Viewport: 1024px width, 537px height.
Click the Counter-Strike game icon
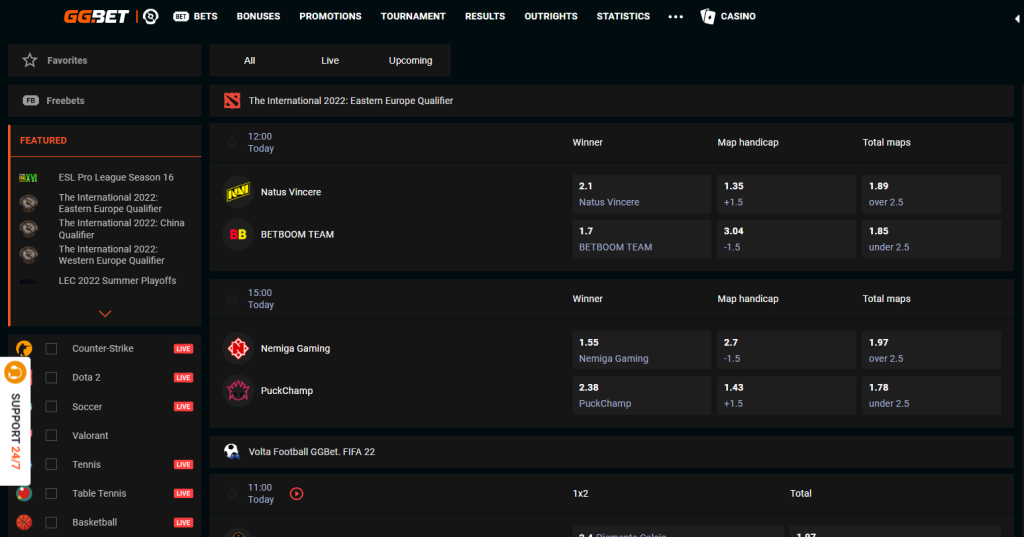[24, 349]
